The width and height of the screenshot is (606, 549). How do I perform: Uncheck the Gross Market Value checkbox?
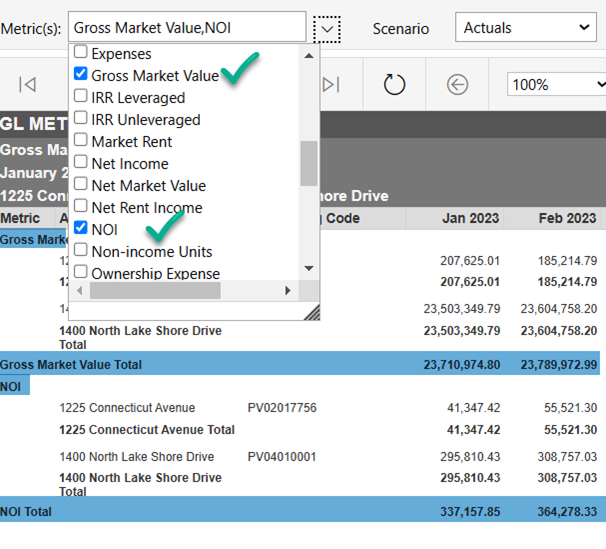(x=81, y=75)
